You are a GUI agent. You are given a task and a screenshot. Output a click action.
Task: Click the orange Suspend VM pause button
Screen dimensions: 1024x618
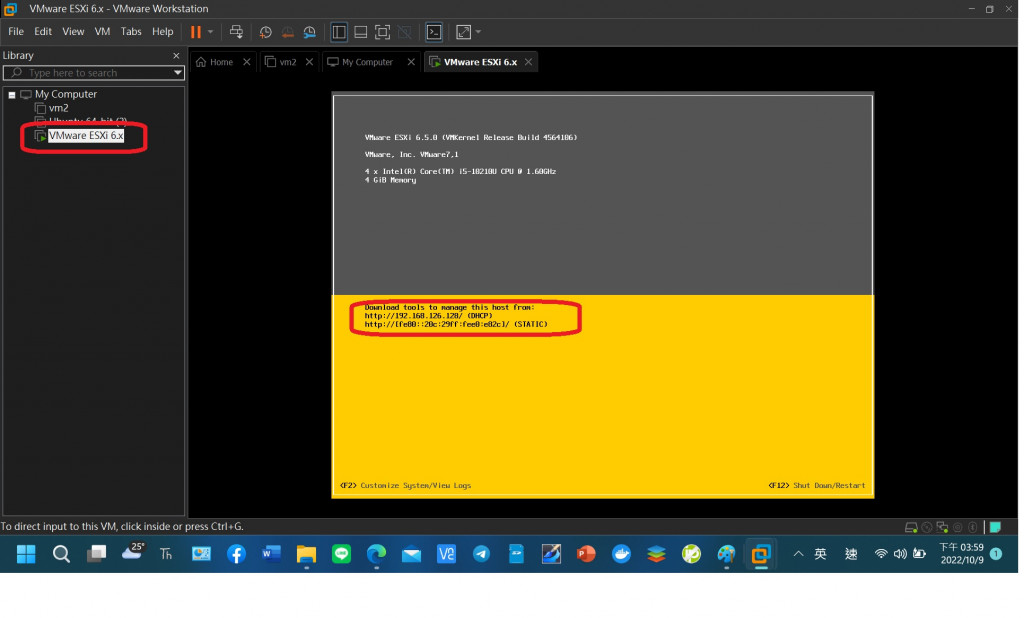coord(195,32)
